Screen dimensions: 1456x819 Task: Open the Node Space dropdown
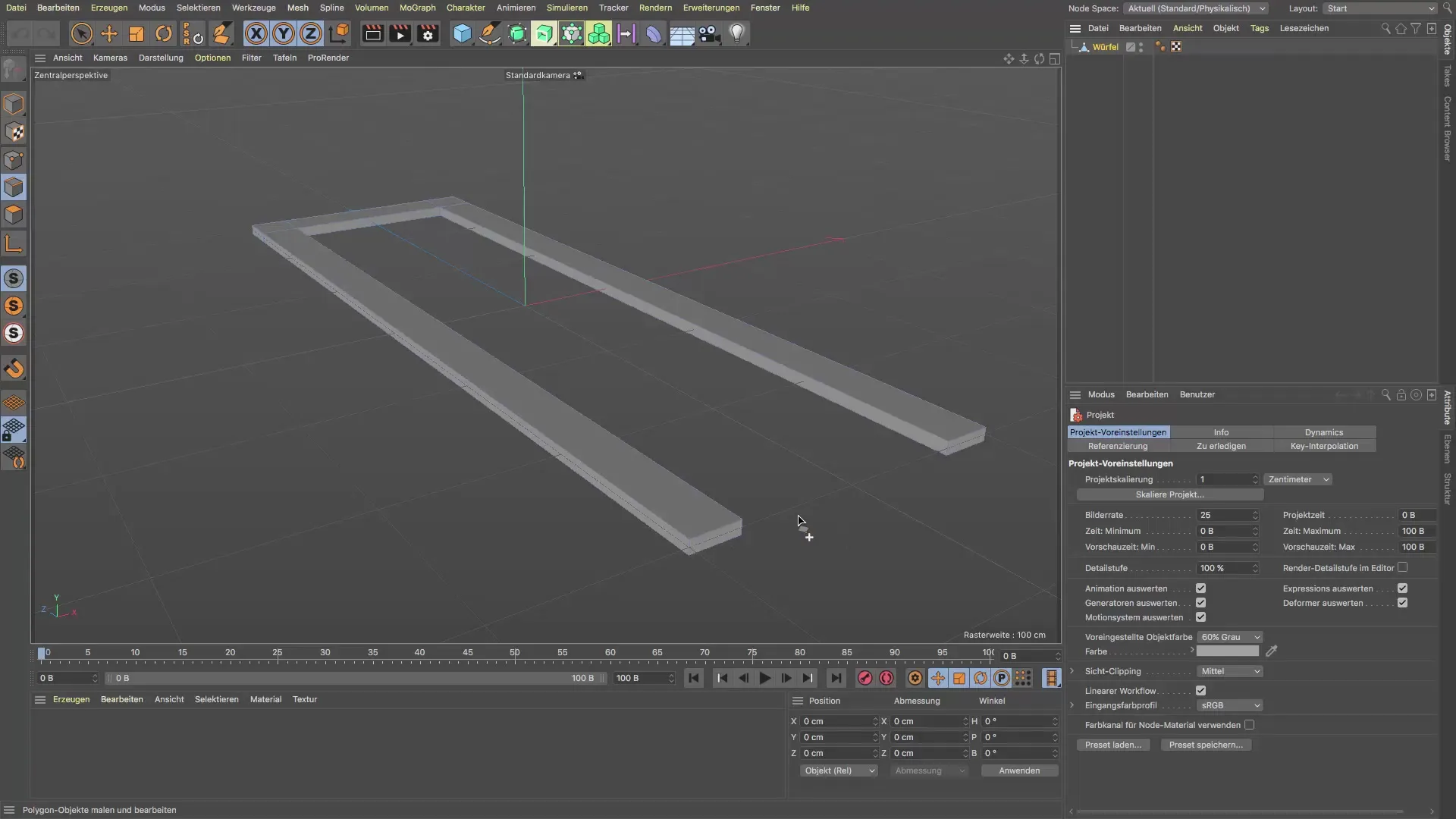pyautogui.click(x=1197, y=8)
